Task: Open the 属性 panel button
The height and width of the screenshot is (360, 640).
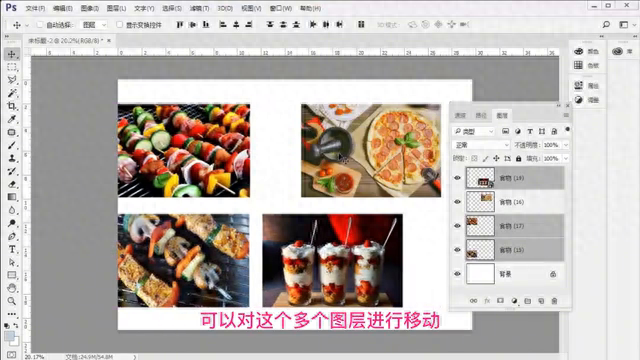Action: (x=587, y=86)
